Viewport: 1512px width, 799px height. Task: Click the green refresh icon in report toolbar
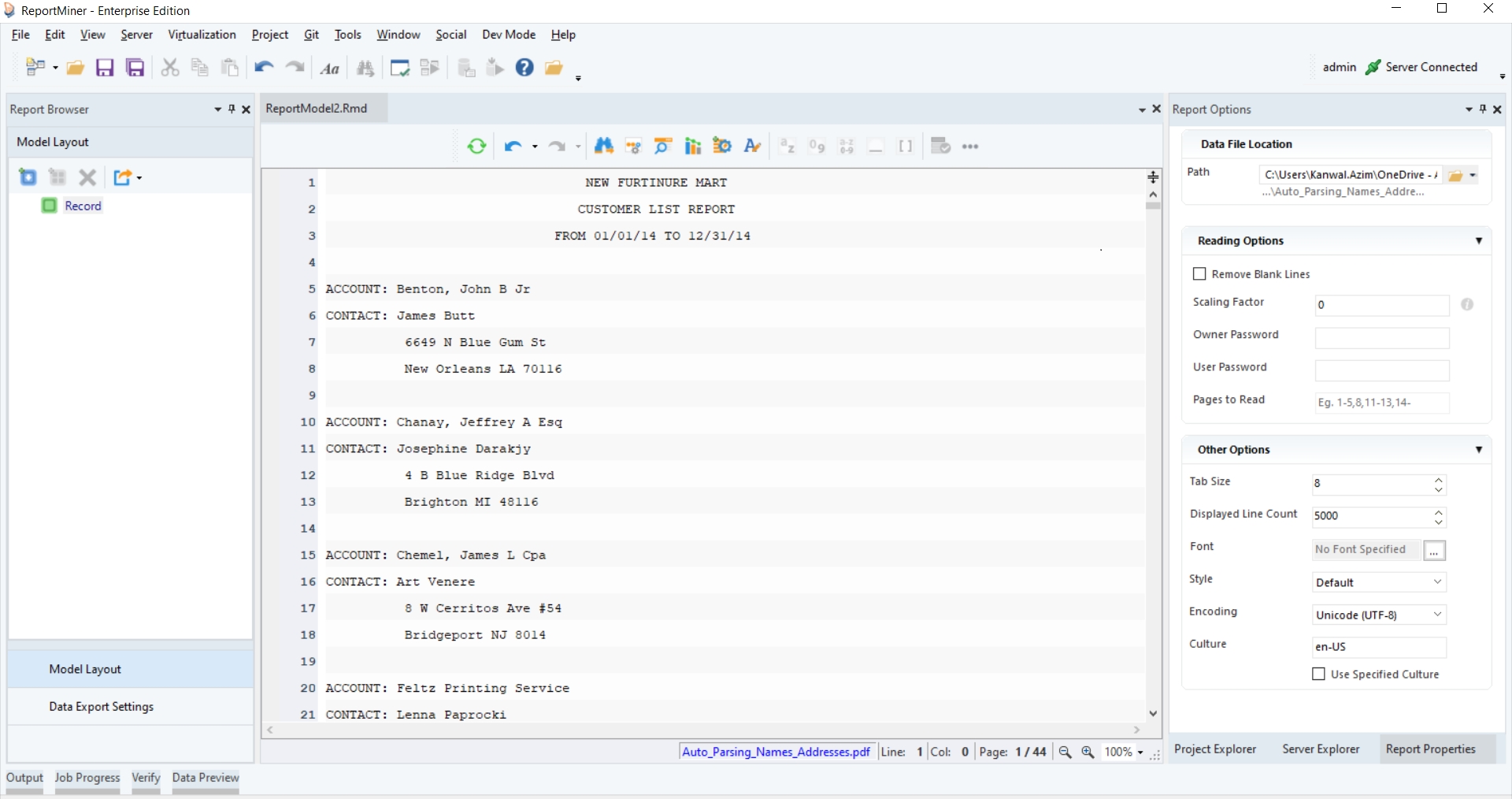tap(476, 147)
